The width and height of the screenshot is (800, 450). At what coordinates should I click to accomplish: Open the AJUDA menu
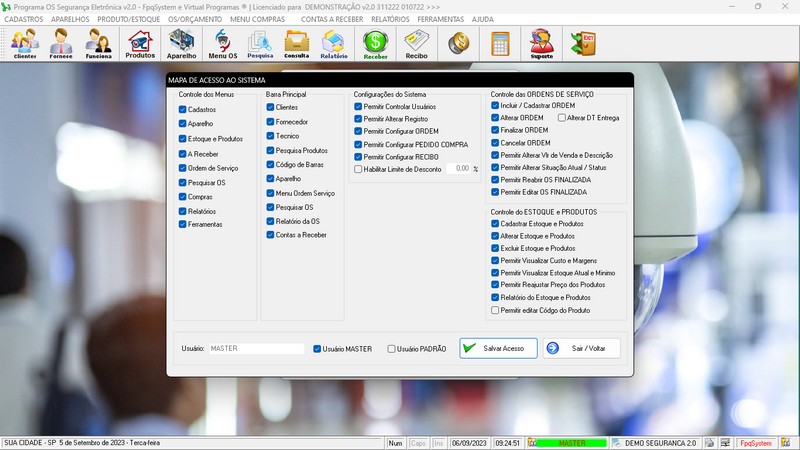pyautogui.click(x=482, y=19)
